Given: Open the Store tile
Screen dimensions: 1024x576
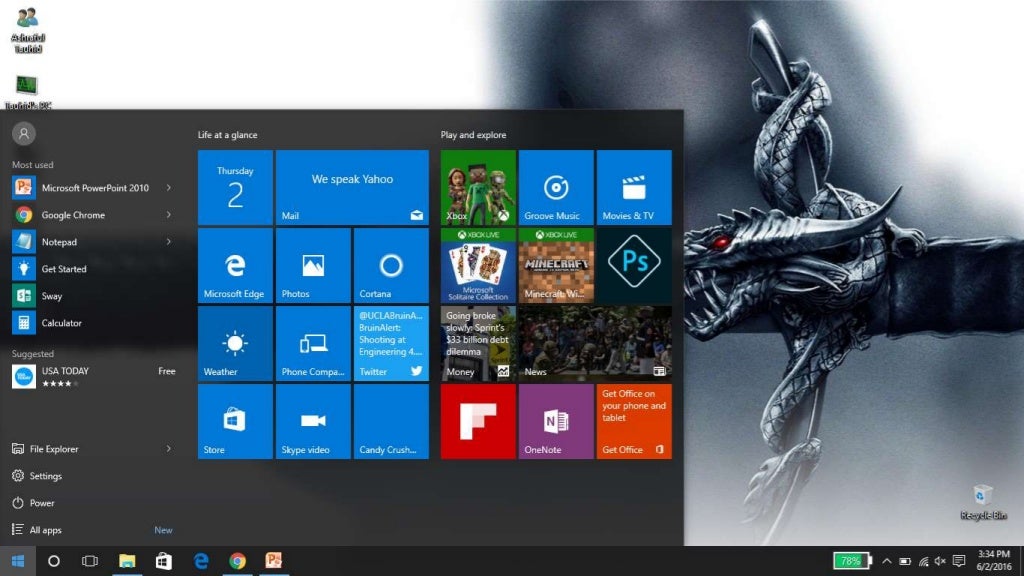Looking at the screenshot, I should pos(235,421).
